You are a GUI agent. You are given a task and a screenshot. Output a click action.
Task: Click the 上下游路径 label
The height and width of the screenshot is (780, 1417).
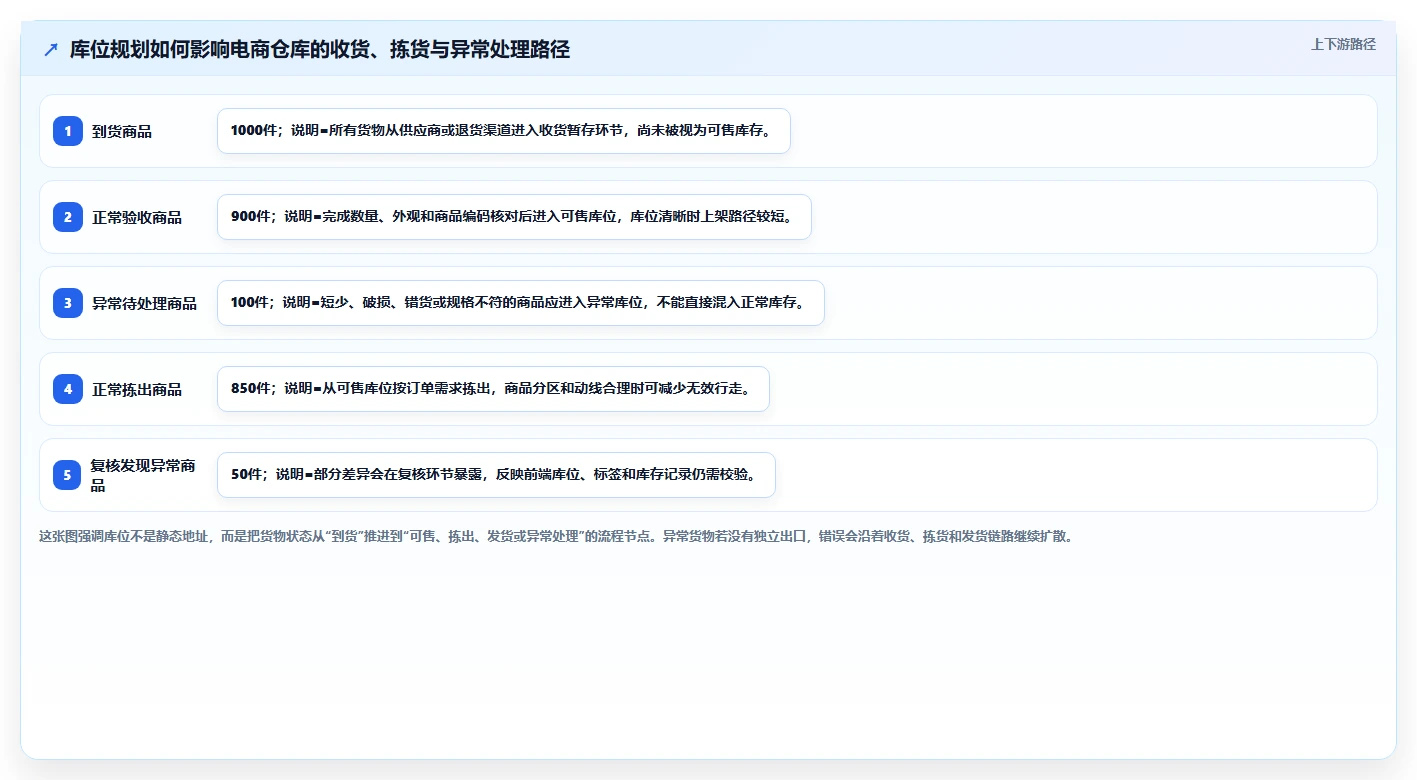[1343, 44]
